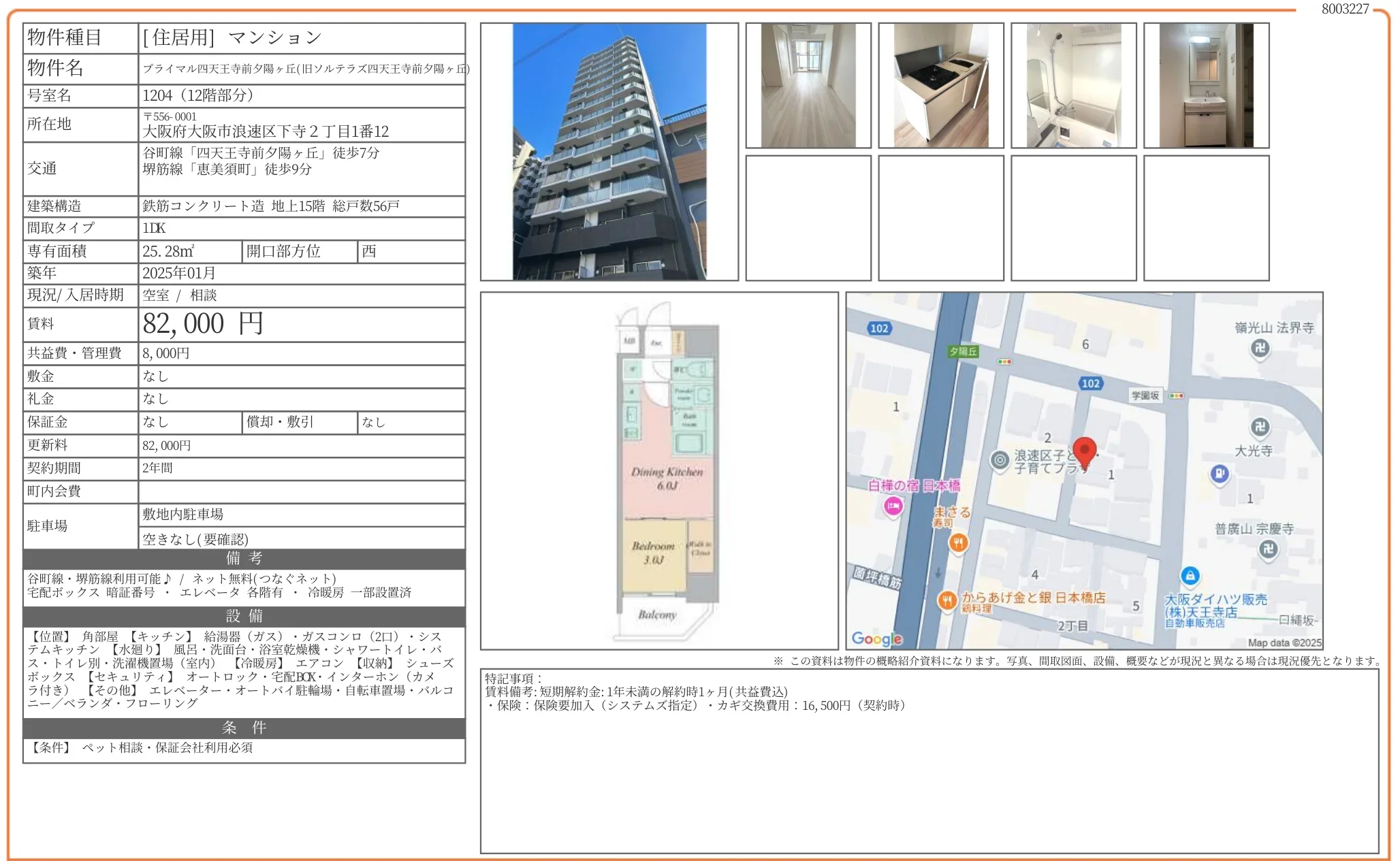
Task: Click the 夕陽丘 green station label
Action: click(964, 351)
